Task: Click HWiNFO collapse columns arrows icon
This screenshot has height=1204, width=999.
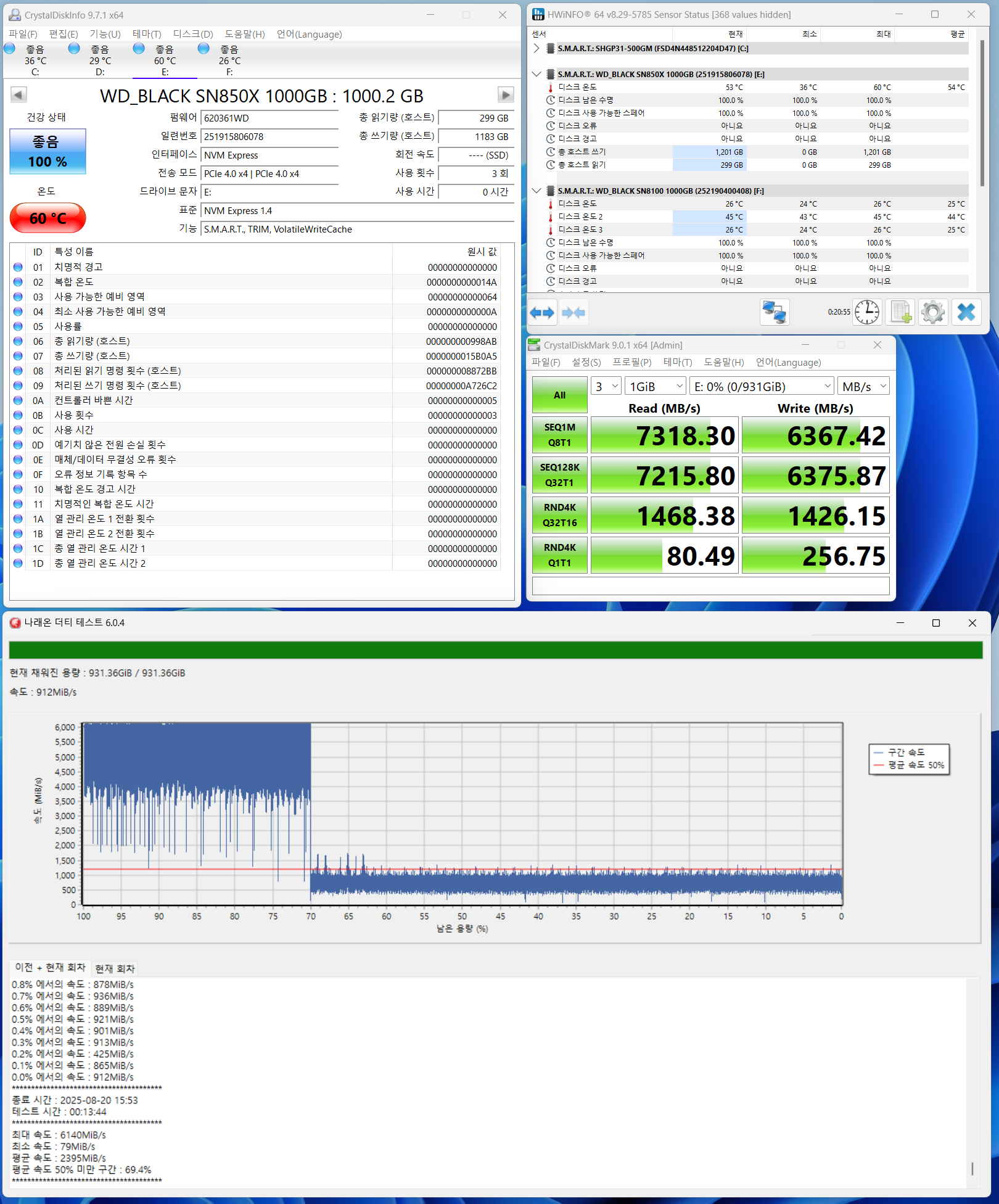Action: click(573, 313)
